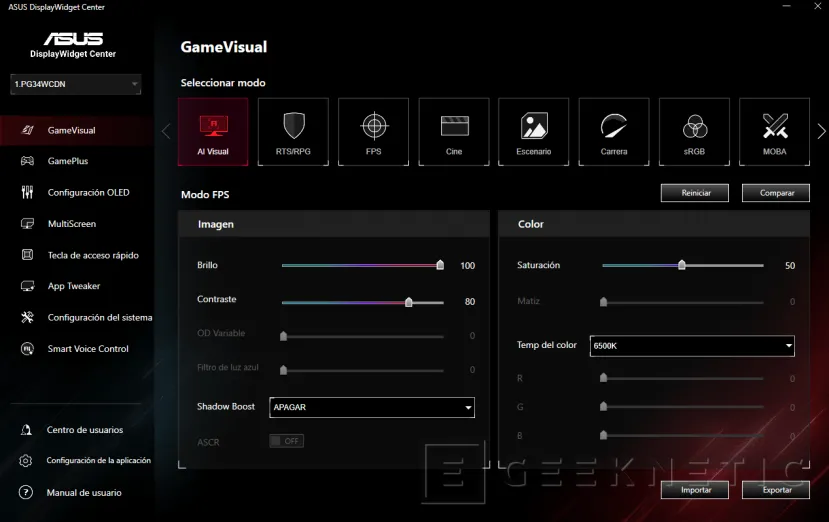Click the B color channel slider
The width and height of the screenshot is (829, 522).
coord(683,435)
